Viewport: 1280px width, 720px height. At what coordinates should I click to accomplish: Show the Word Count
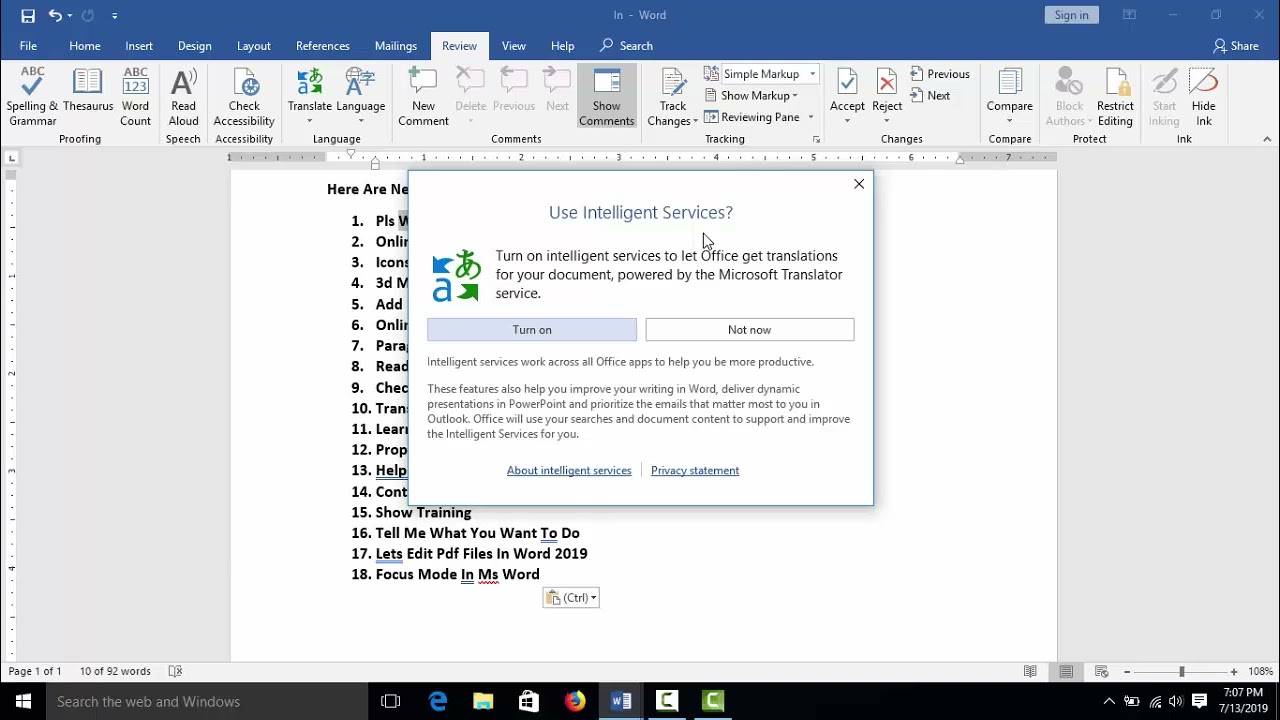(x=135, y=97)
